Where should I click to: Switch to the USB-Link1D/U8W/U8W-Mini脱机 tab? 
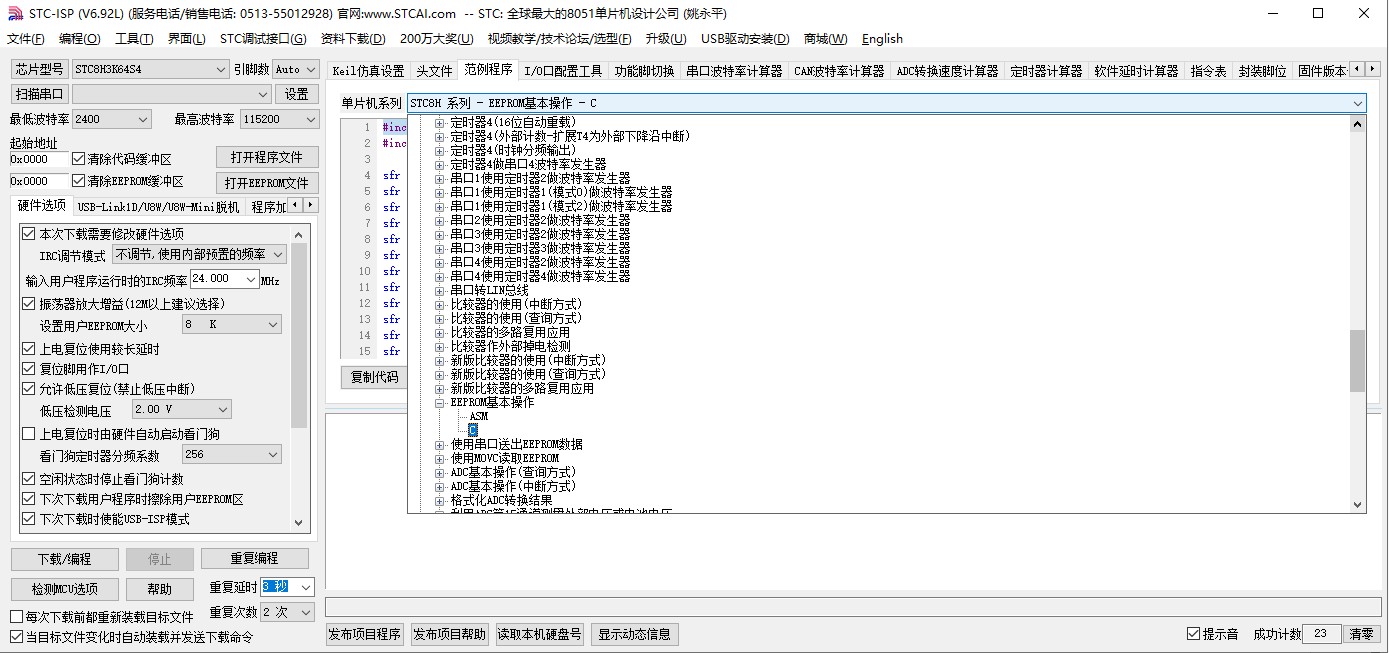click(158, 207)
